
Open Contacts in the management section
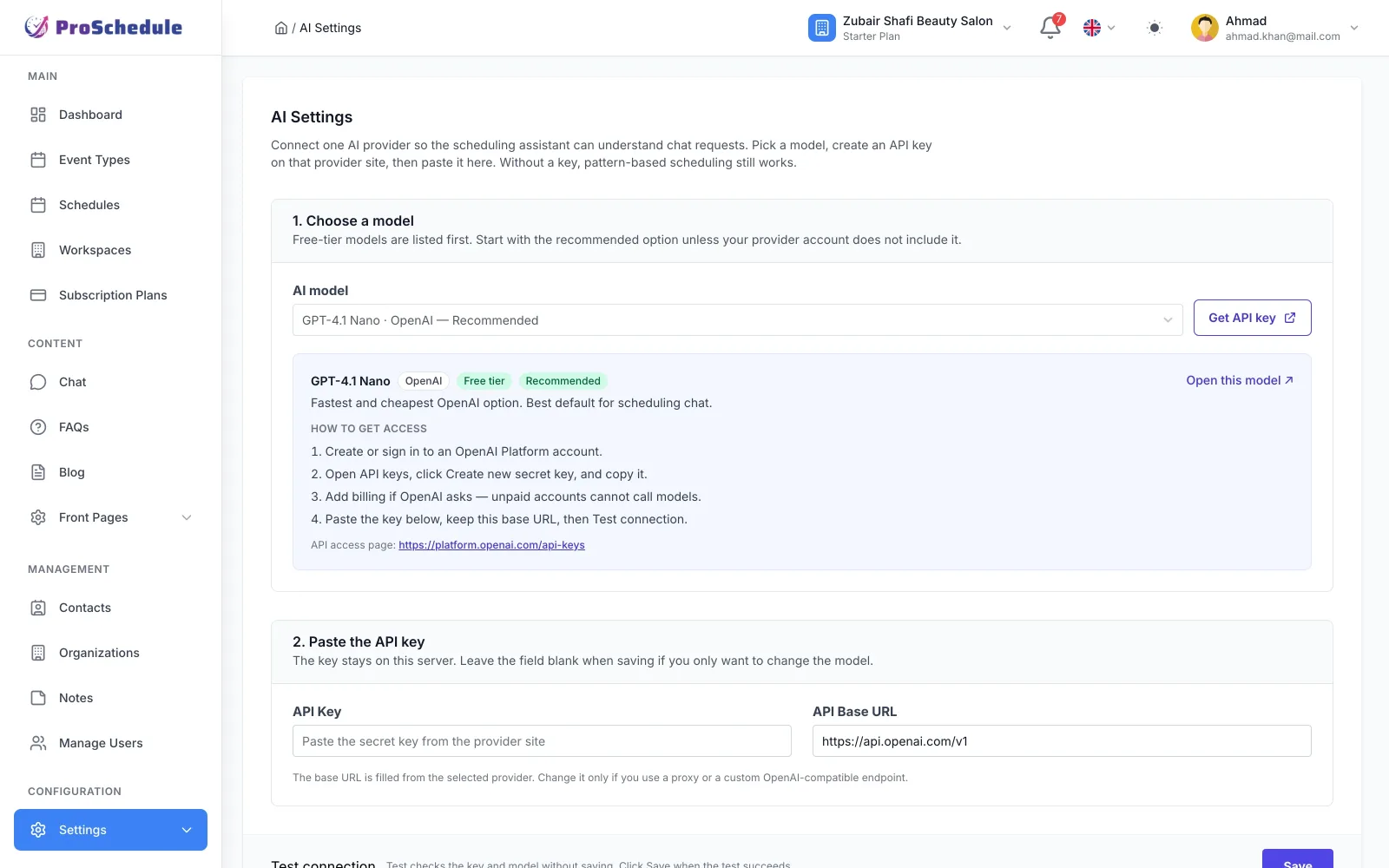[111, 608]
